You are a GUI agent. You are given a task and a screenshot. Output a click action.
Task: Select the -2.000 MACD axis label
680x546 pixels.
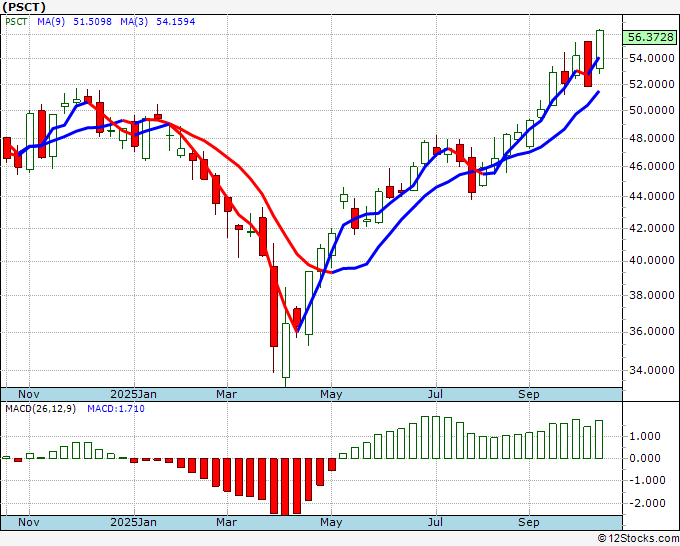tap(645, 503)
